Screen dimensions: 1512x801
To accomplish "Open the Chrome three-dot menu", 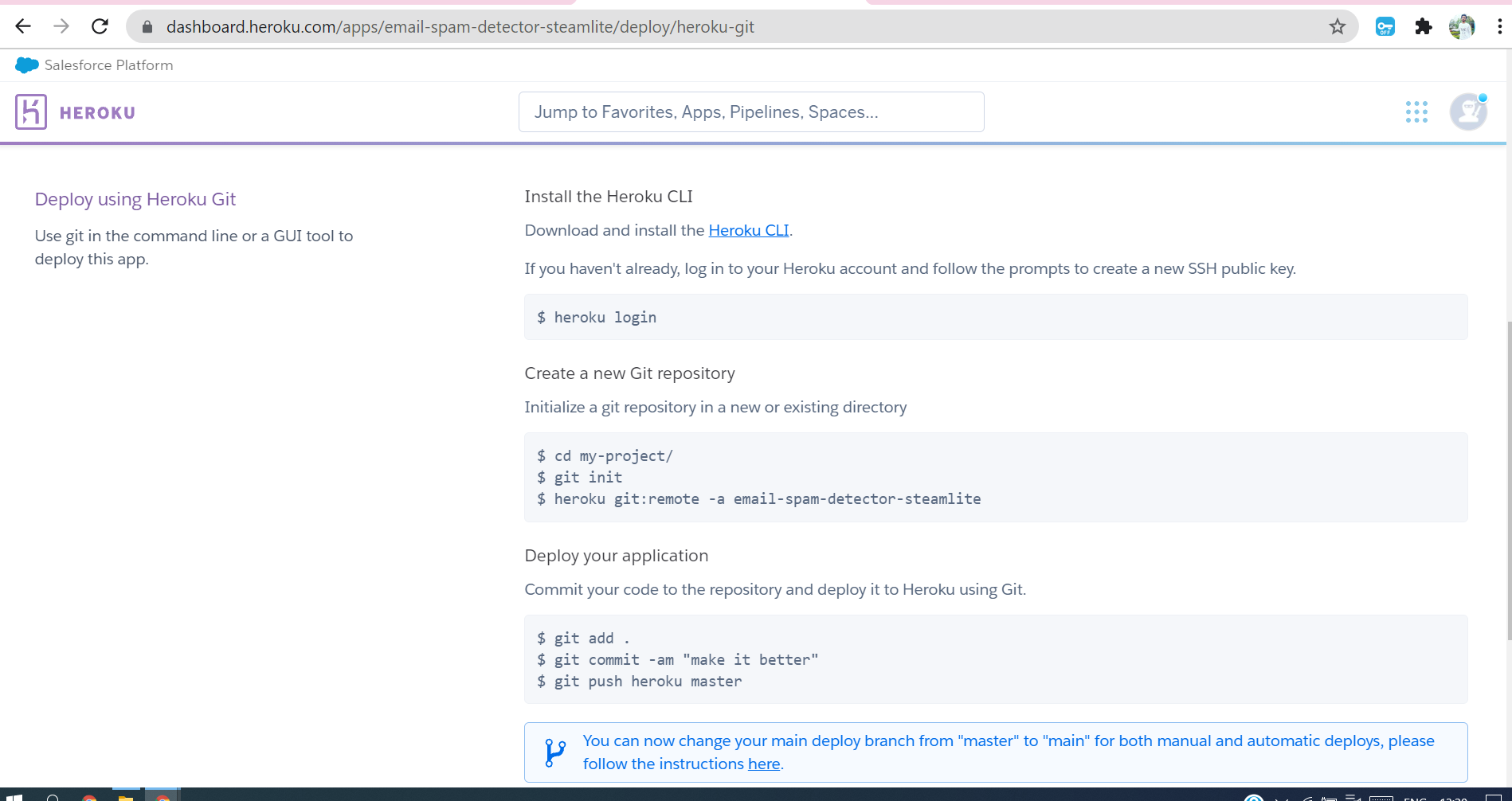I will click(x=1500, y=26).
